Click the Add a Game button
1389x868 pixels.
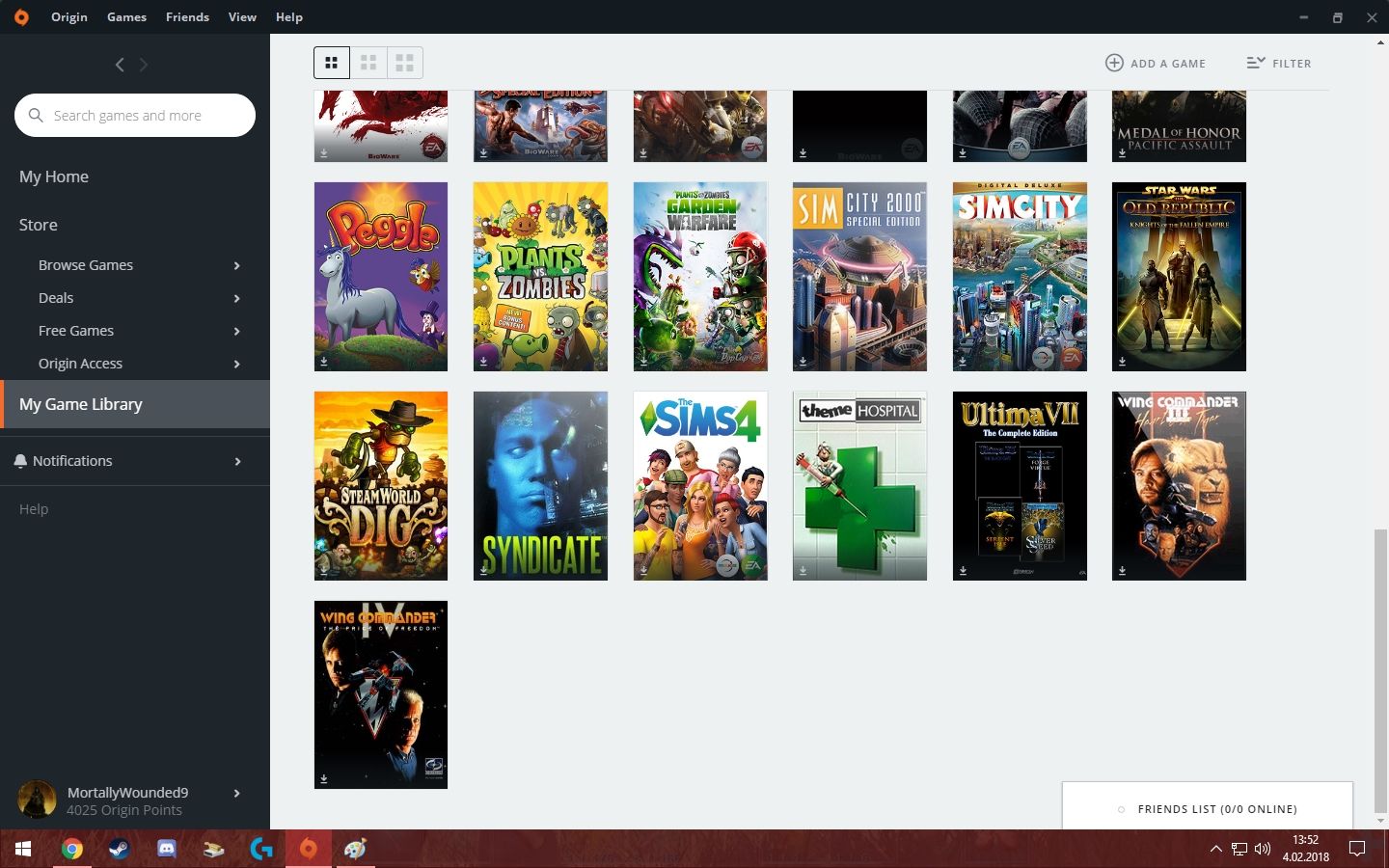(1156, 63)
